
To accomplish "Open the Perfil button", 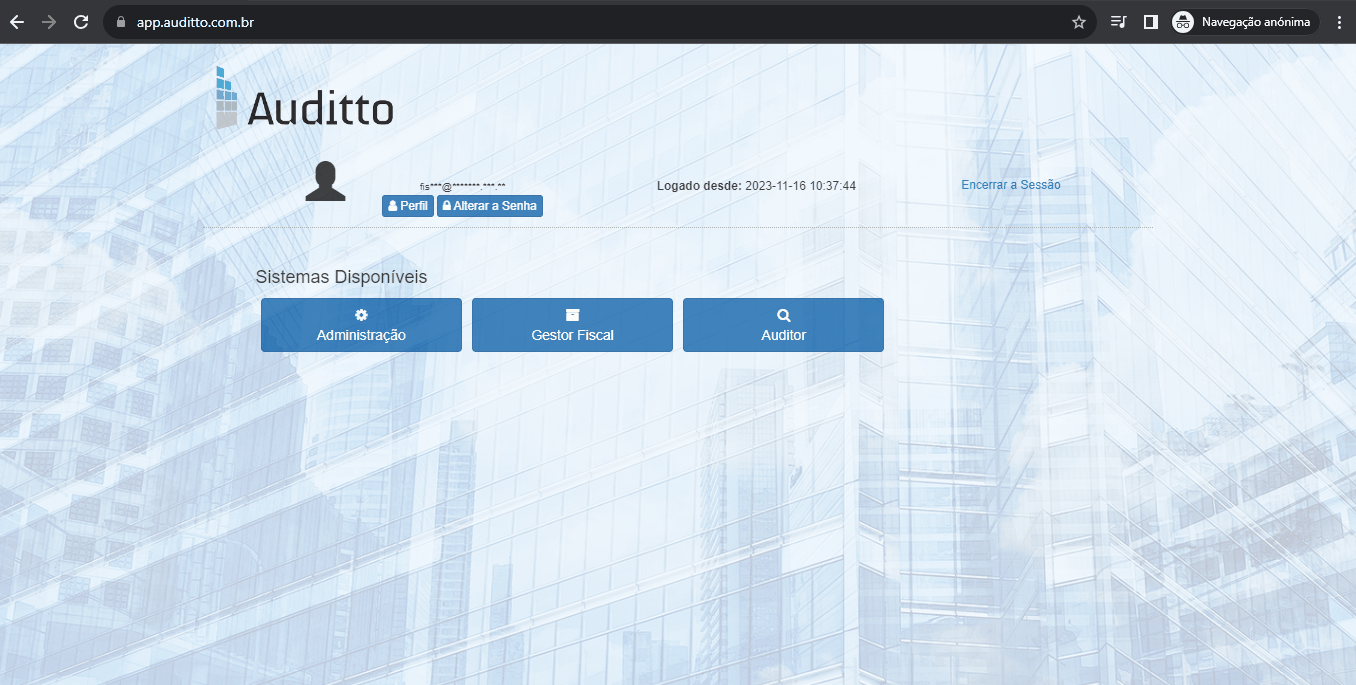I will (408, 206).
